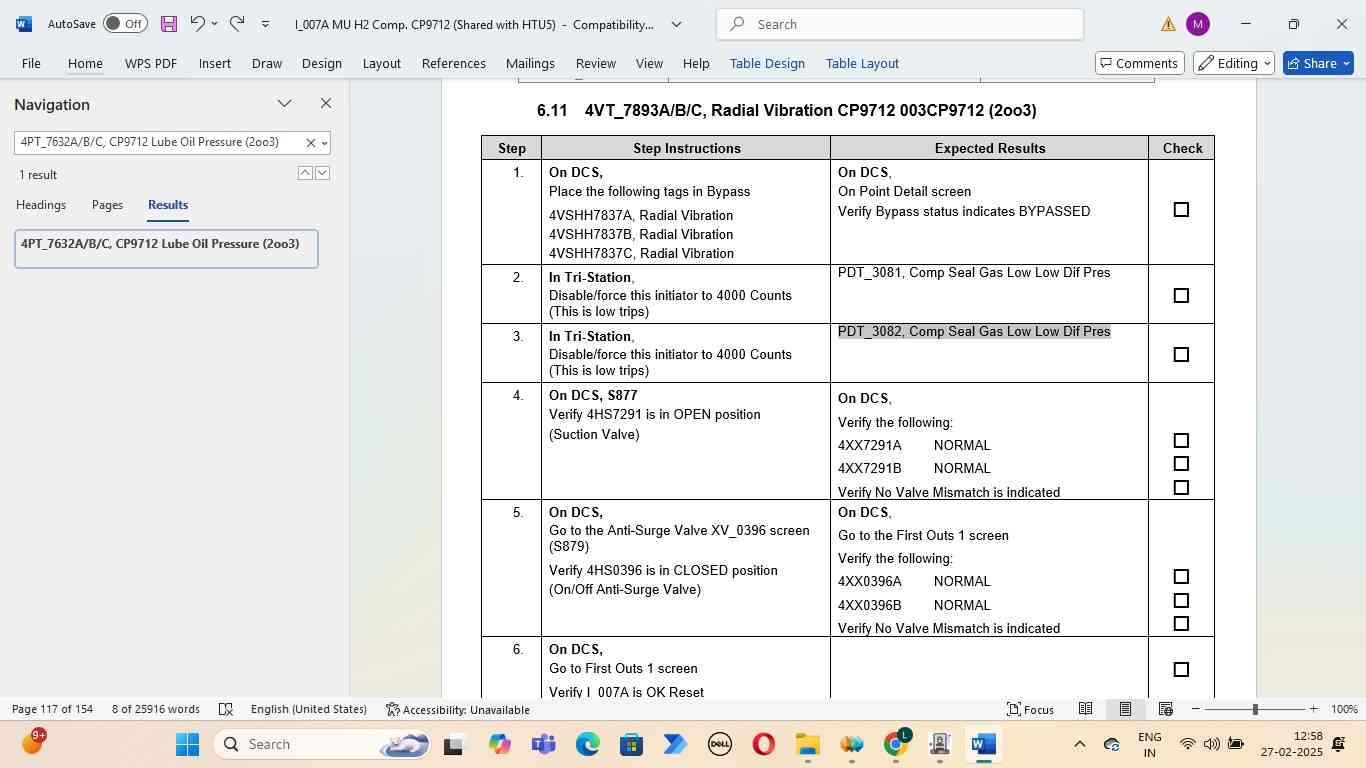Switch to the Insert tab
The height and width of the screenshot is (768, 1366).
click(214, 63)
